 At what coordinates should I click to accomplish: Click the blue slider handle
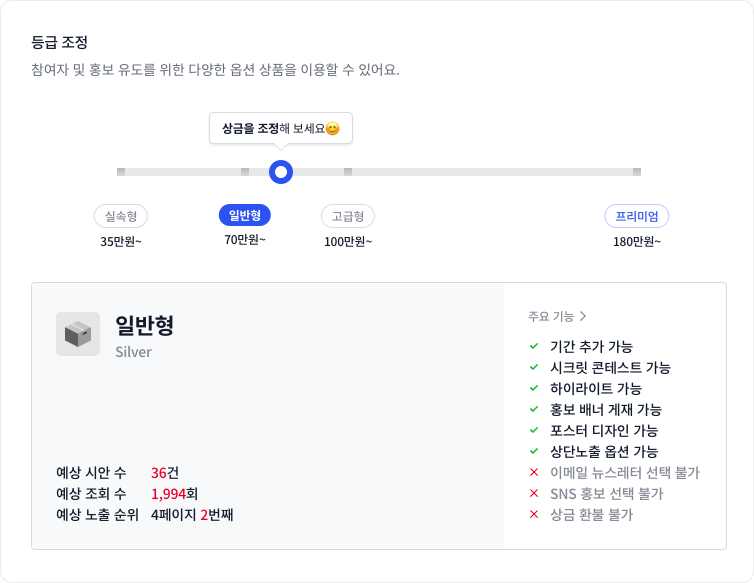(x=281, y=172)
